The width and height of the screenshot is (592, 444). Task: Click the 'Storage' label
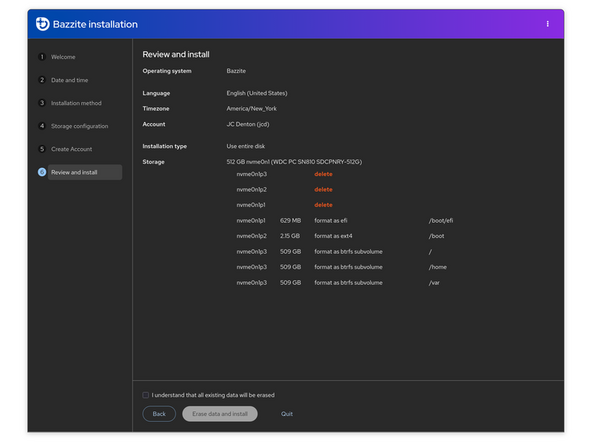tap(153, 162)
